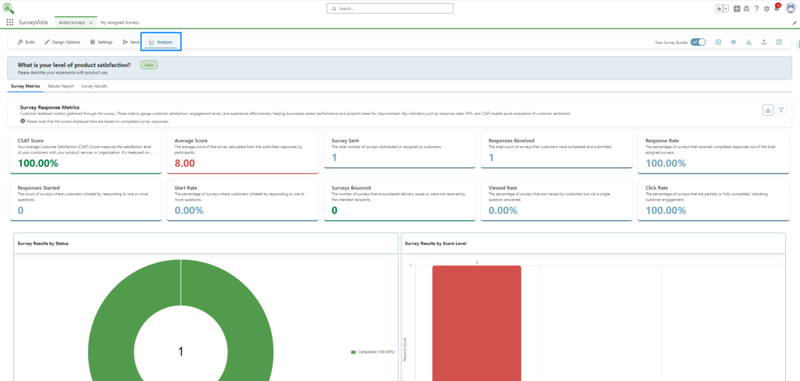Open the favorites list dropdown arrow

pos(726,9)
